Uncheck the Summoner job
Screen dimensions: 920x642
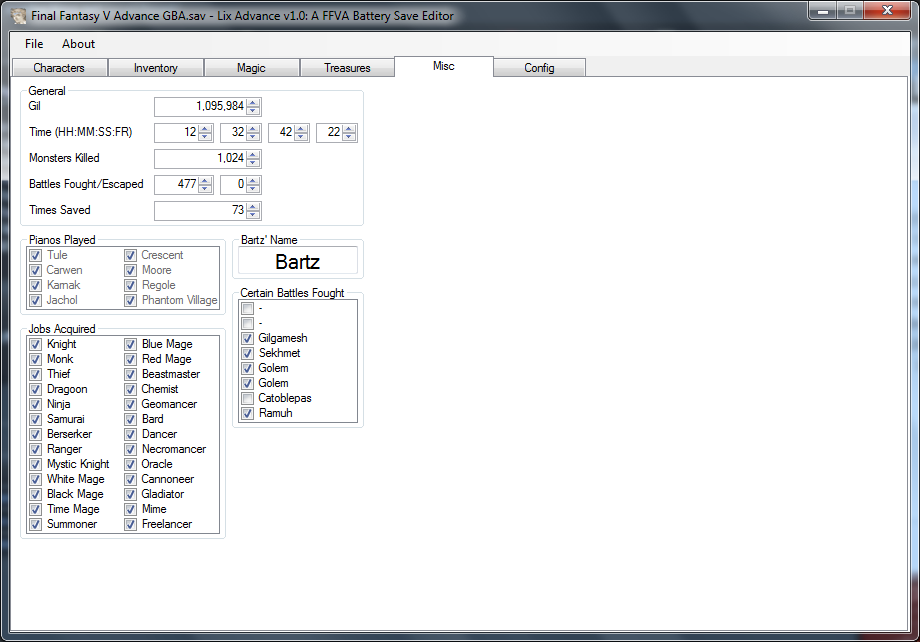click(36, 525)
